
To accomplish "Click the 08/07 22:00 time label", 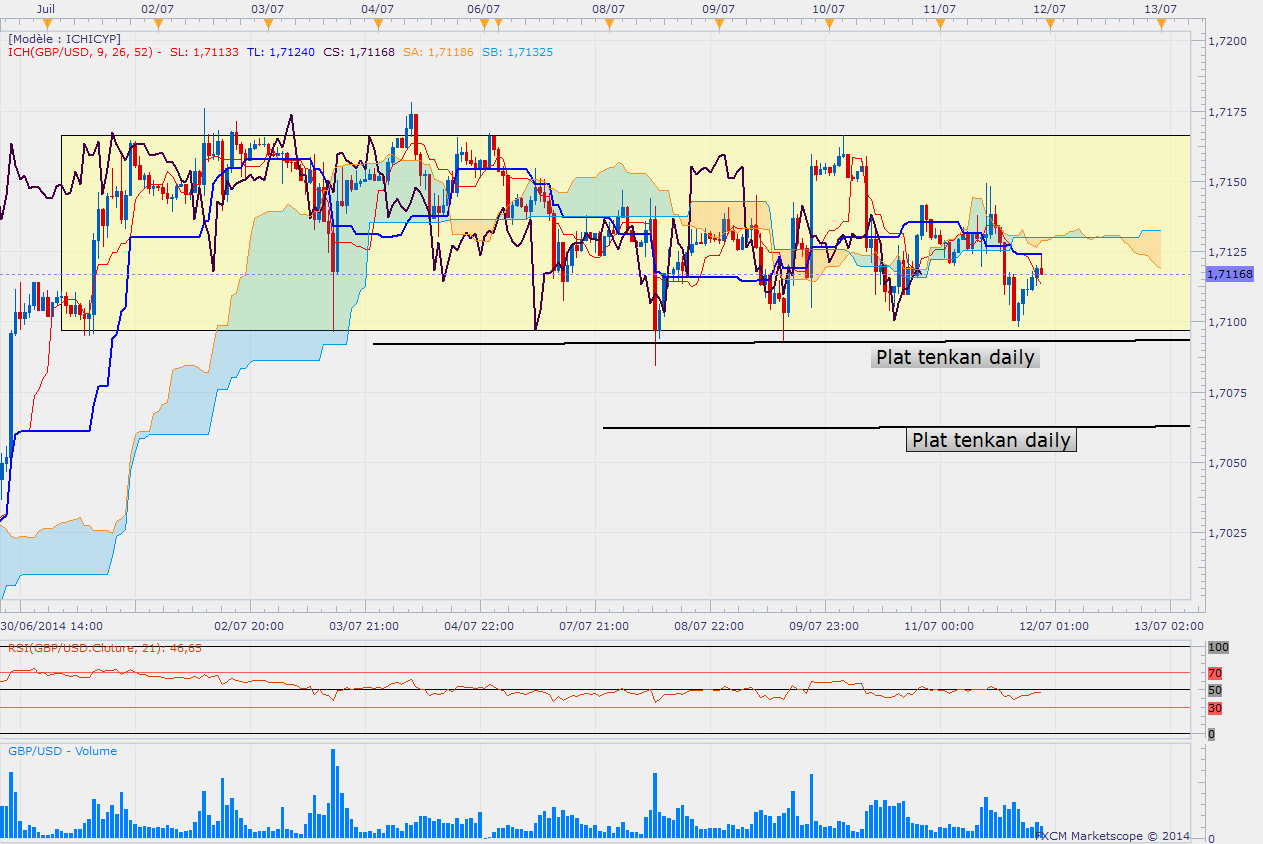I will 709,626.
